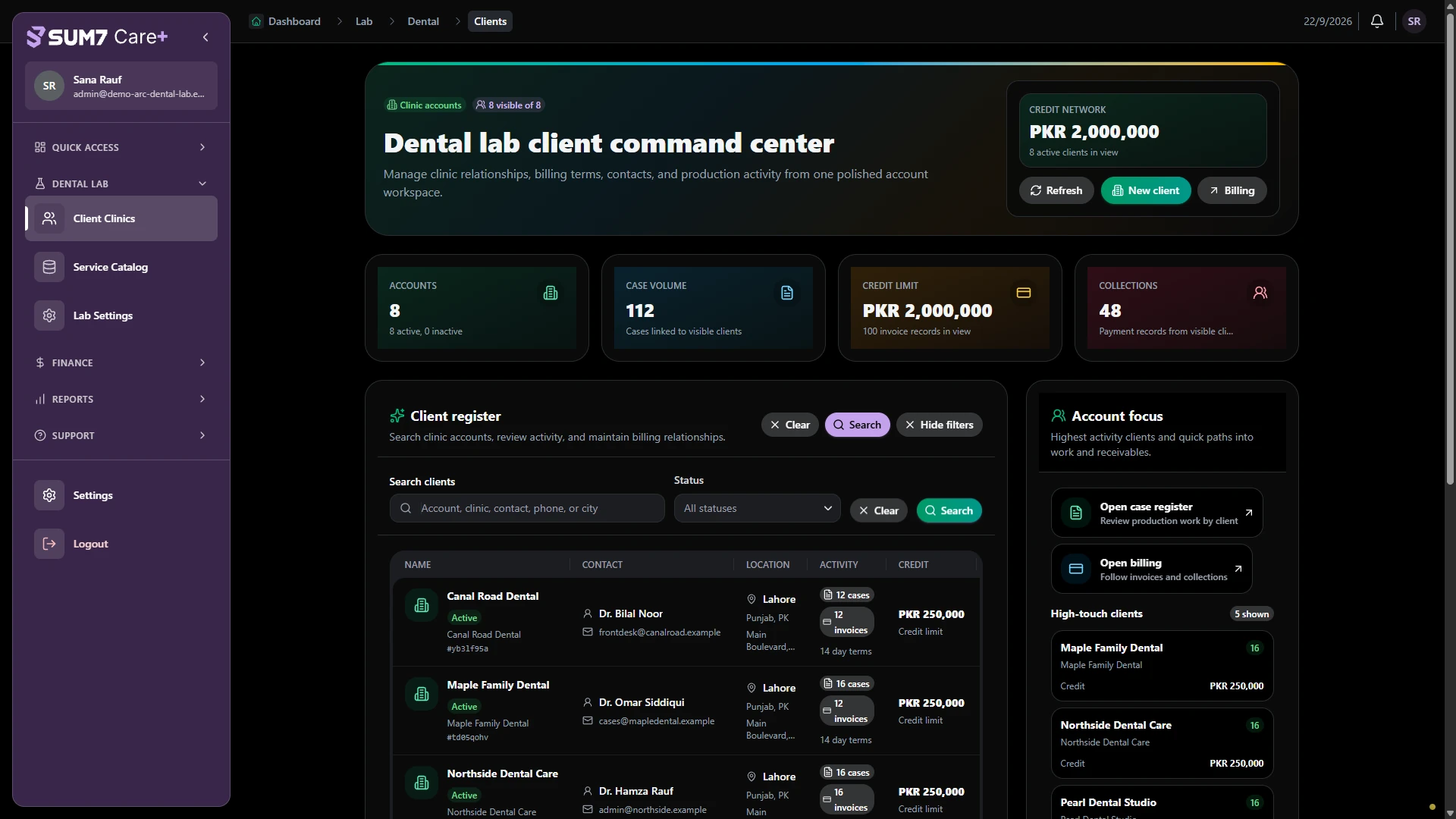Click the Sana Rauf profile avatar

[x=49, y=86]
